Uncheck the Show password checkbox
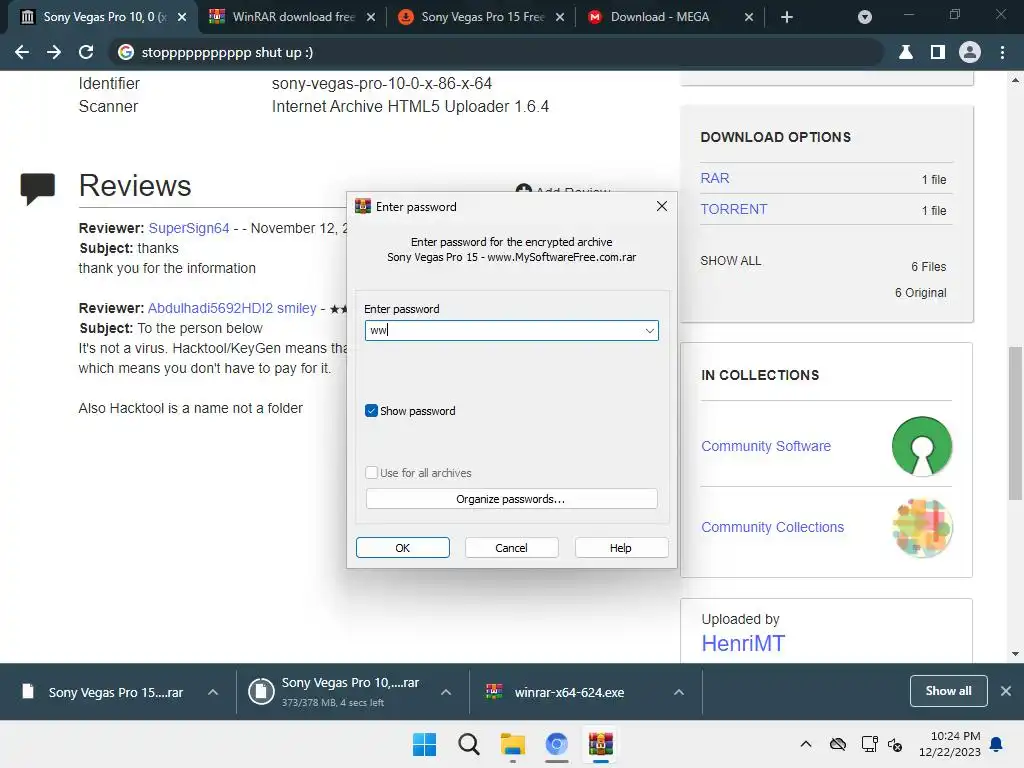The height and width of the screenshot is (768, 1024). tap(371, 411)
